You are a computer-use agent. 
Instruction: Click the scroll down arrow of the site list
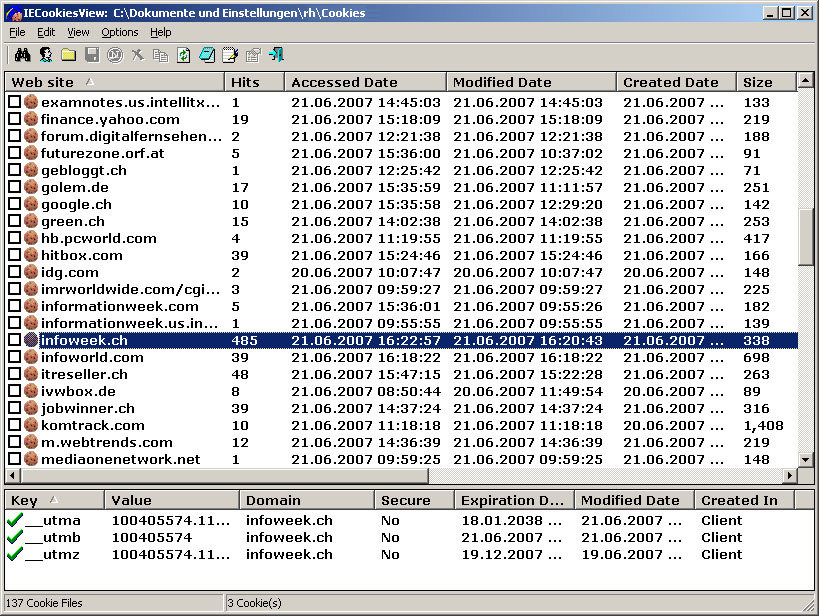coord(805,460)
